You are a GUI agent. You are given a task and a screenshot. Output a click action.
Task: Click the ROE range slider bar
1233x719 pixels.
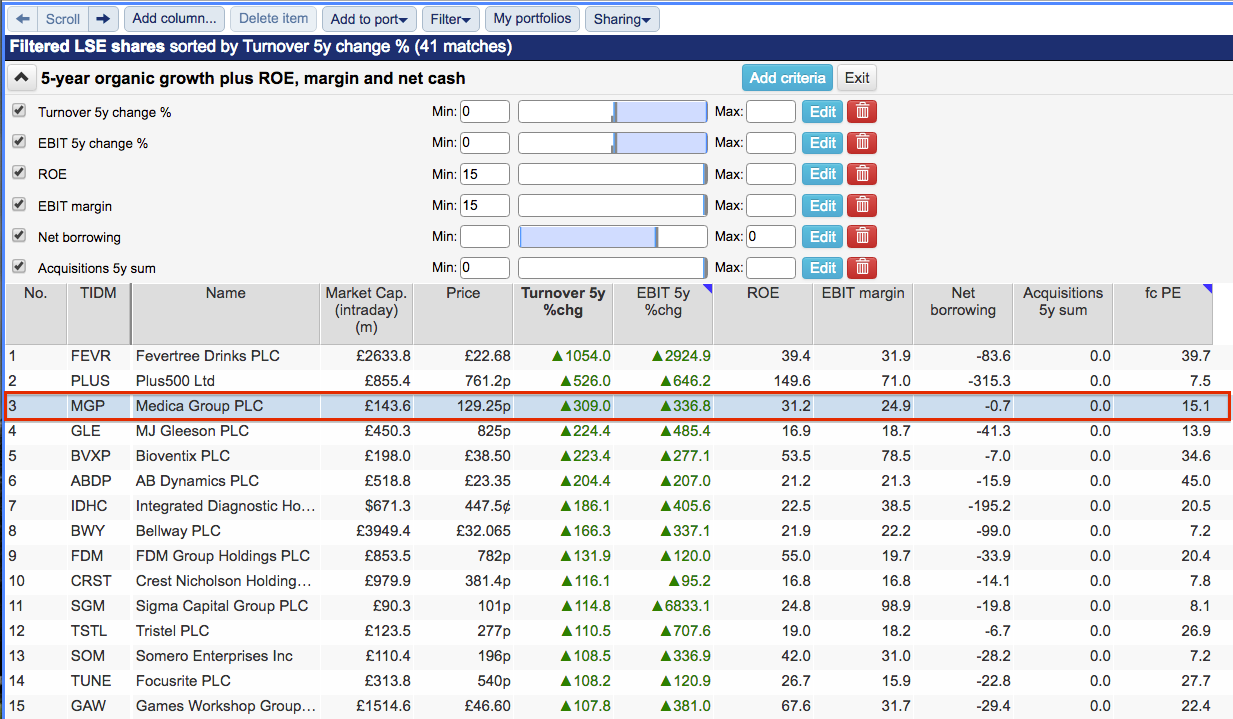[613, 174]
